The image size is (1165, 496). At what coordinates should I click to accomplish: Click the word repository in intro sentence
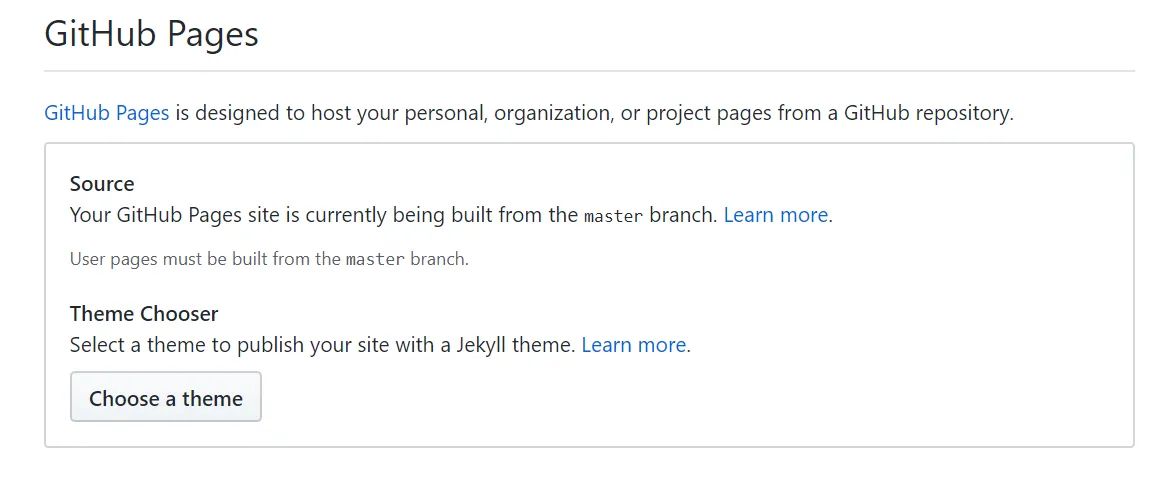point(962,113)
